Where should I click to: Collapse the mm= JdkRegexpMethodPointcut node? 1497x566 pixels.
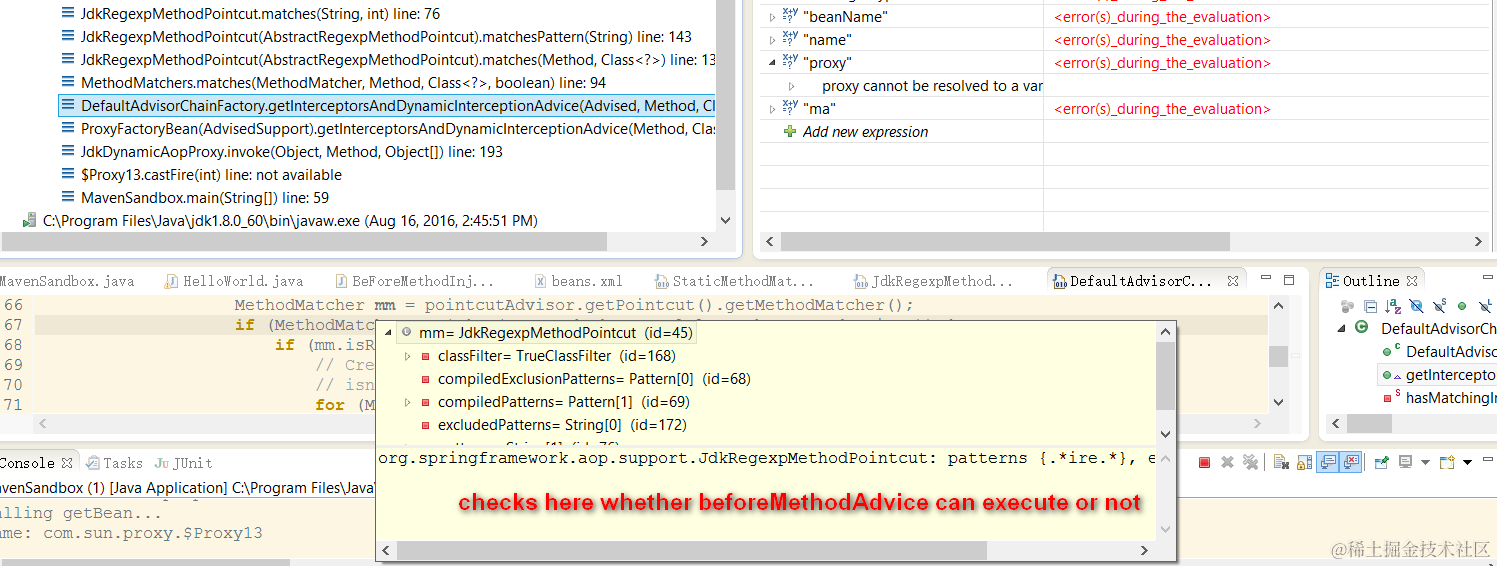[x=388, y=333]
